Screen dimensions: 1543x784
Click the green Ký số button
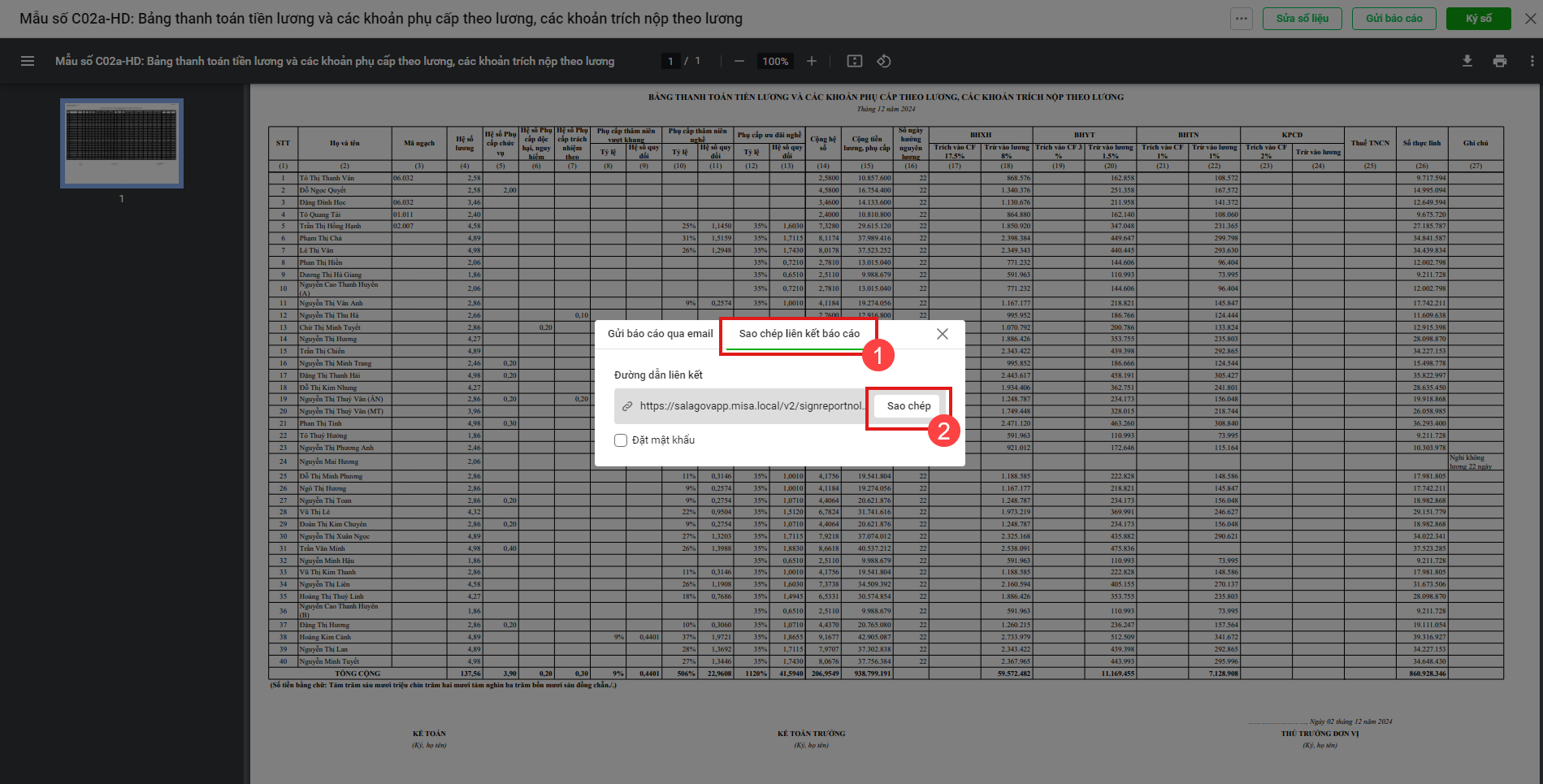click(x=1478, y=19)
